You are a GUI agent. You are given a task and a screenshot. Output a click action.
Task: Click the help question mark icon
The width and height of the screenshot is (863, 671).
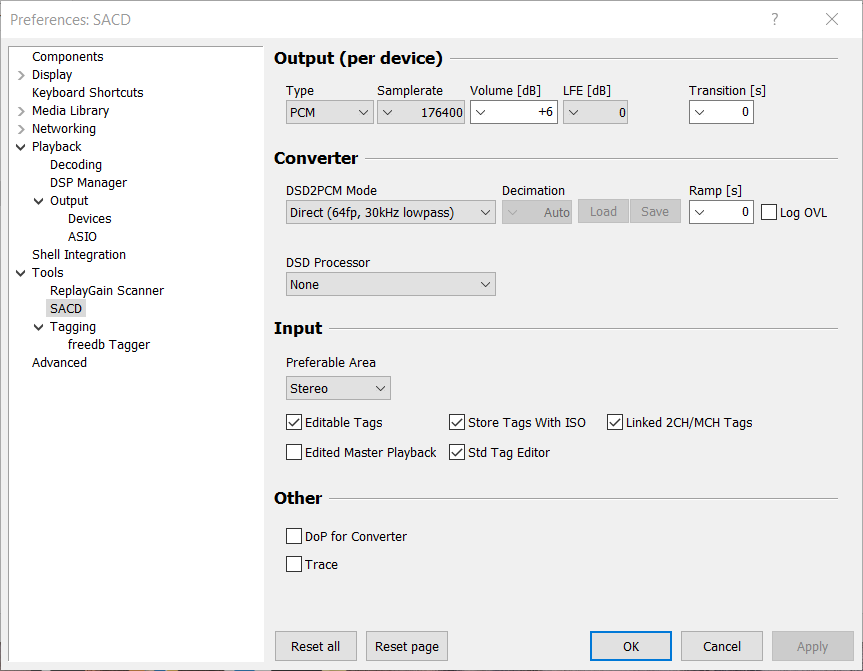pyautogui.click(x=775, y=19)
